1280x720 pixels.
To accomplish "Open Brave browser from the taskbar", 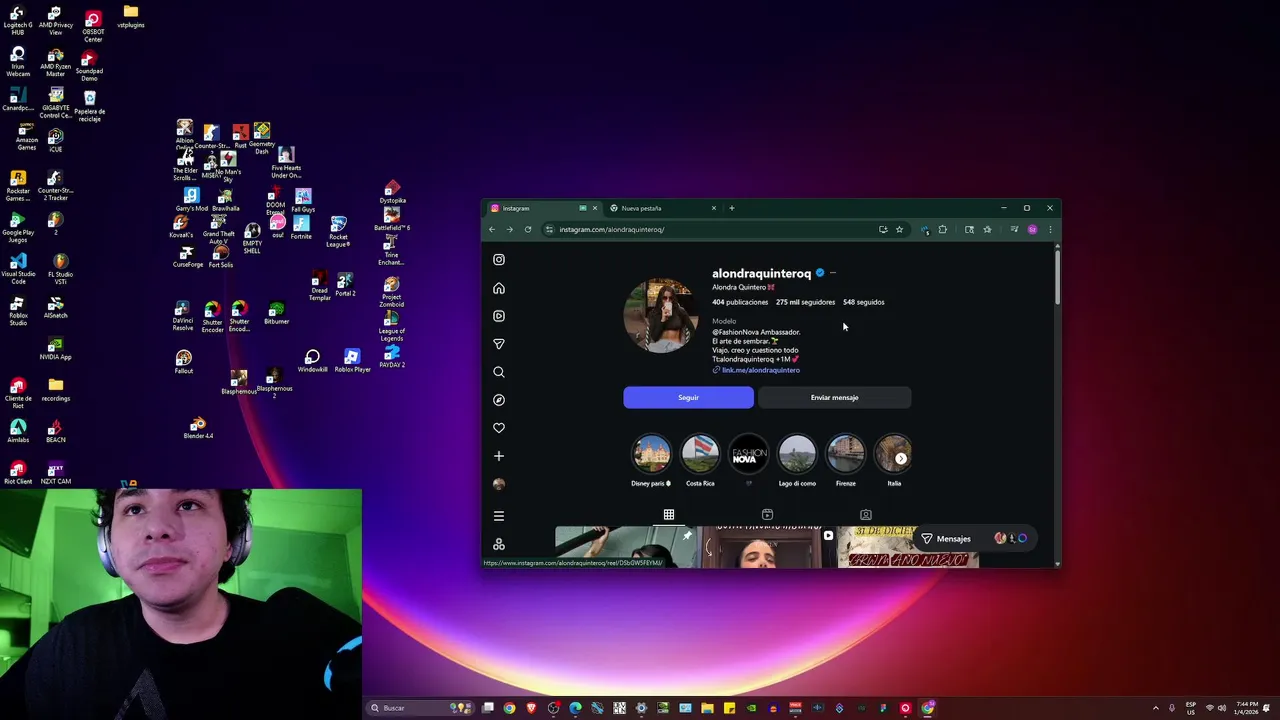I will 532,708.
